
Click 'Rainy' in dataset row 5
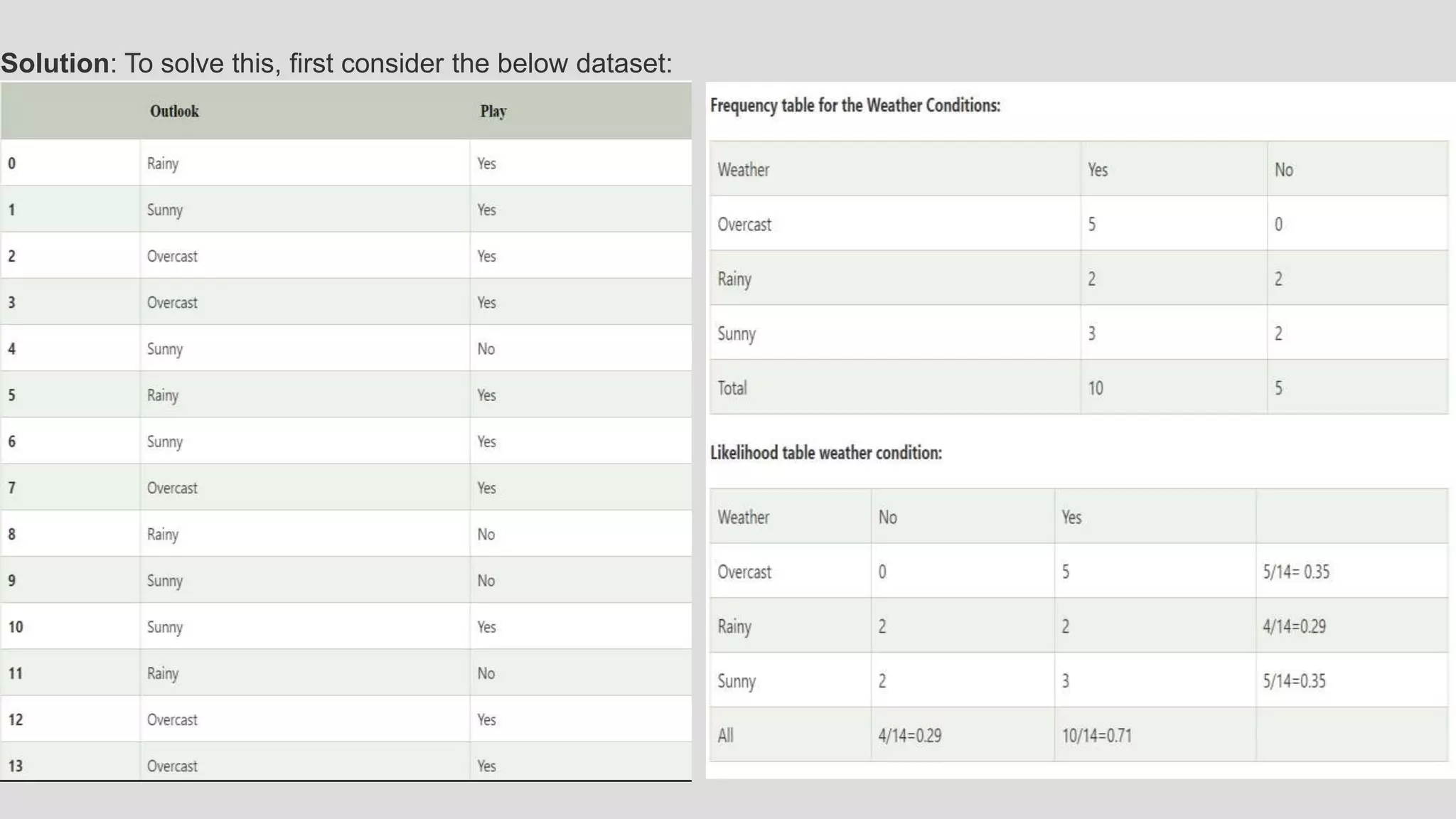pyautogui.click(x=163, y=395)
